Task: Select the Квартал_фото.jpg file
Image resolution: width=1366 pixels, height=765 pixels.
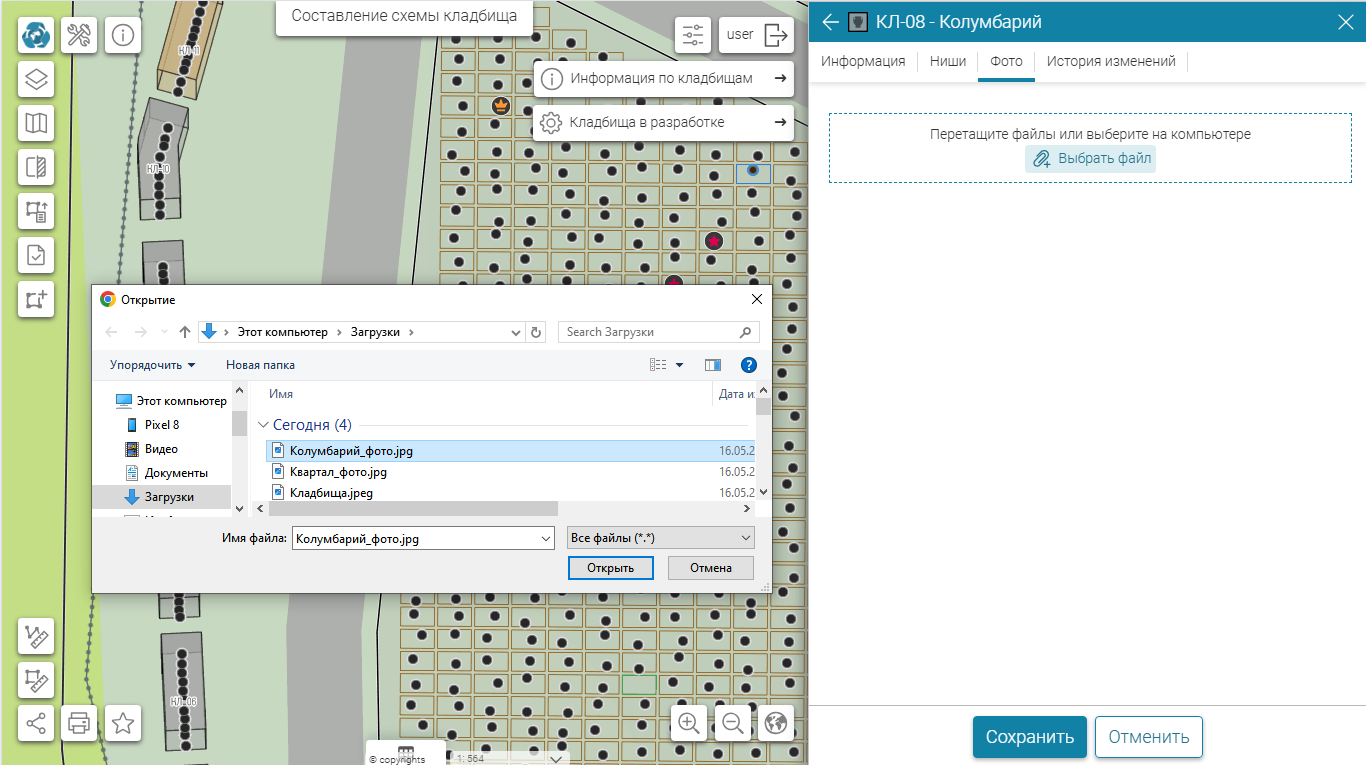Action: point(338,472)
